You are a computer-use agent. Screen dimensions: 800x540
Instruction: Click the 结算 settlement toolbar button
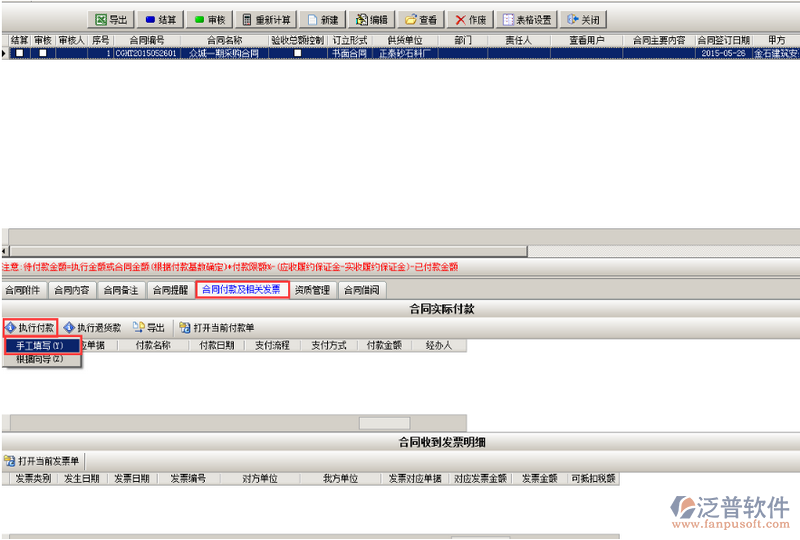click(160, 19)
